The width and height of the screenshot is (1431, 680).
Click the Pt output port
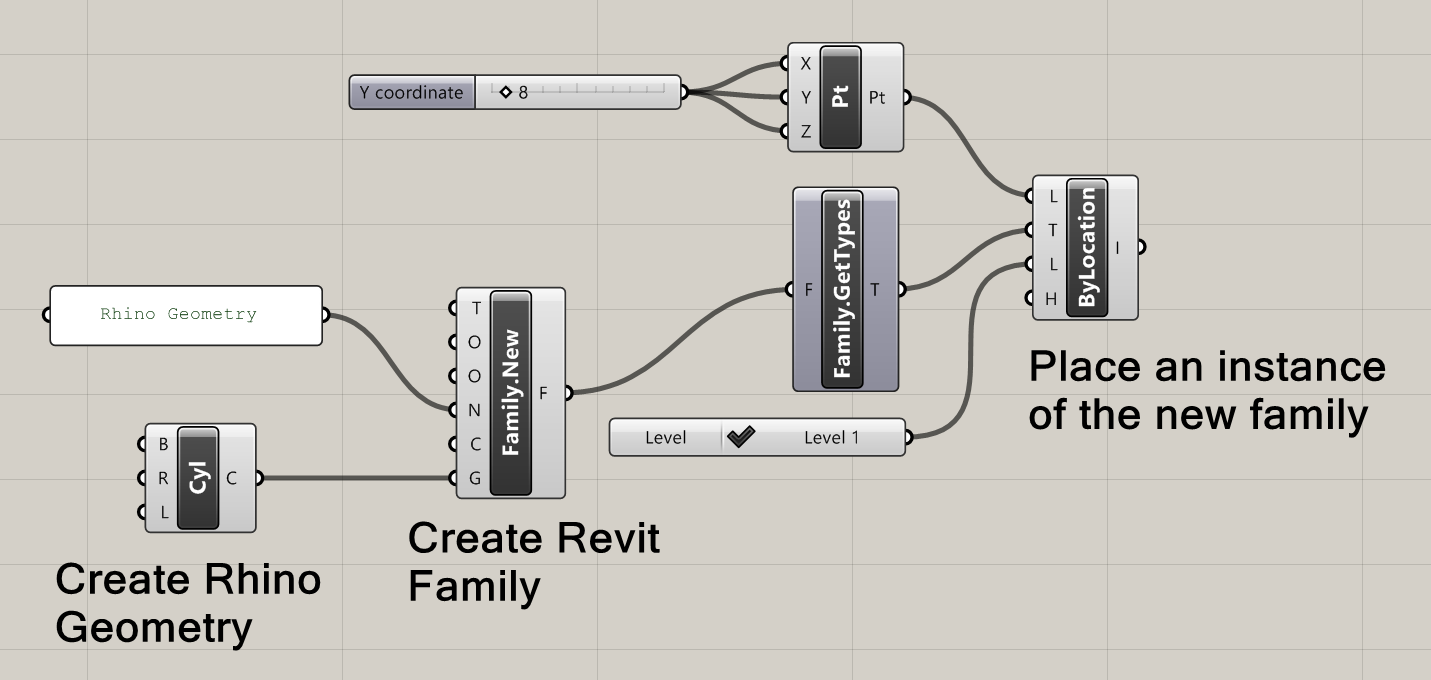[877, 97]
